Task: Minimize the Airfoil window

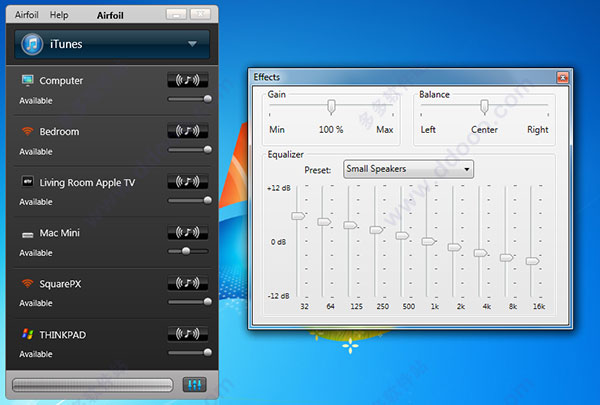Action: click(176, 15)
